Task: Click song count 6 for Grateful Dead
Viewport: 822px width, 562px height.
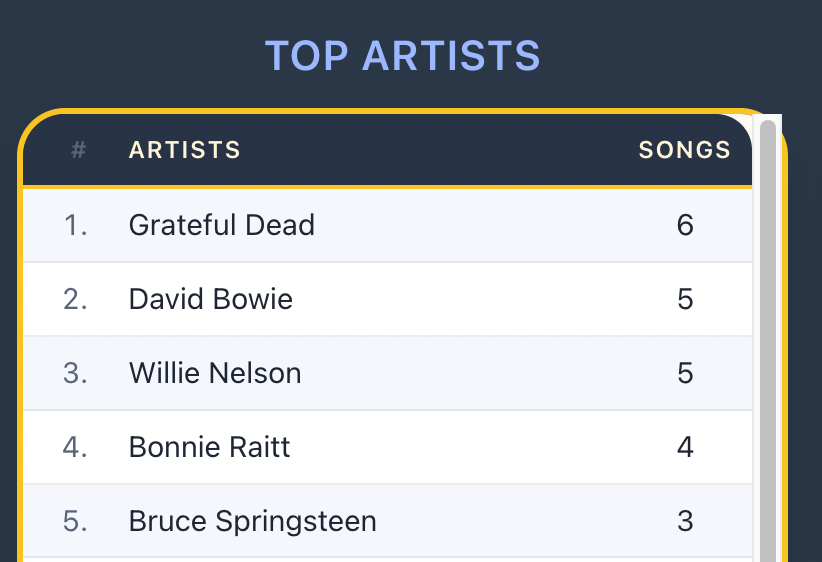Action: pos(685,225)
